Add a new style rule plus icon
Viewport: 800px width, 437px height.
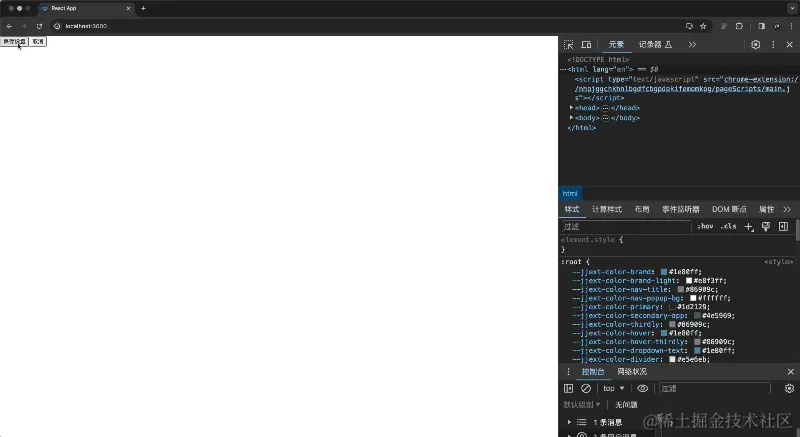pos(748,227)
